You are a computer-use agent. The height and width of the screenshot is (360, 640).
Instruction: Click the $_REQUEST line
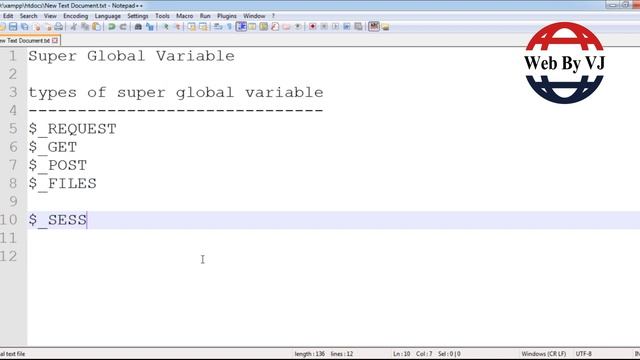tap(73, 129)
